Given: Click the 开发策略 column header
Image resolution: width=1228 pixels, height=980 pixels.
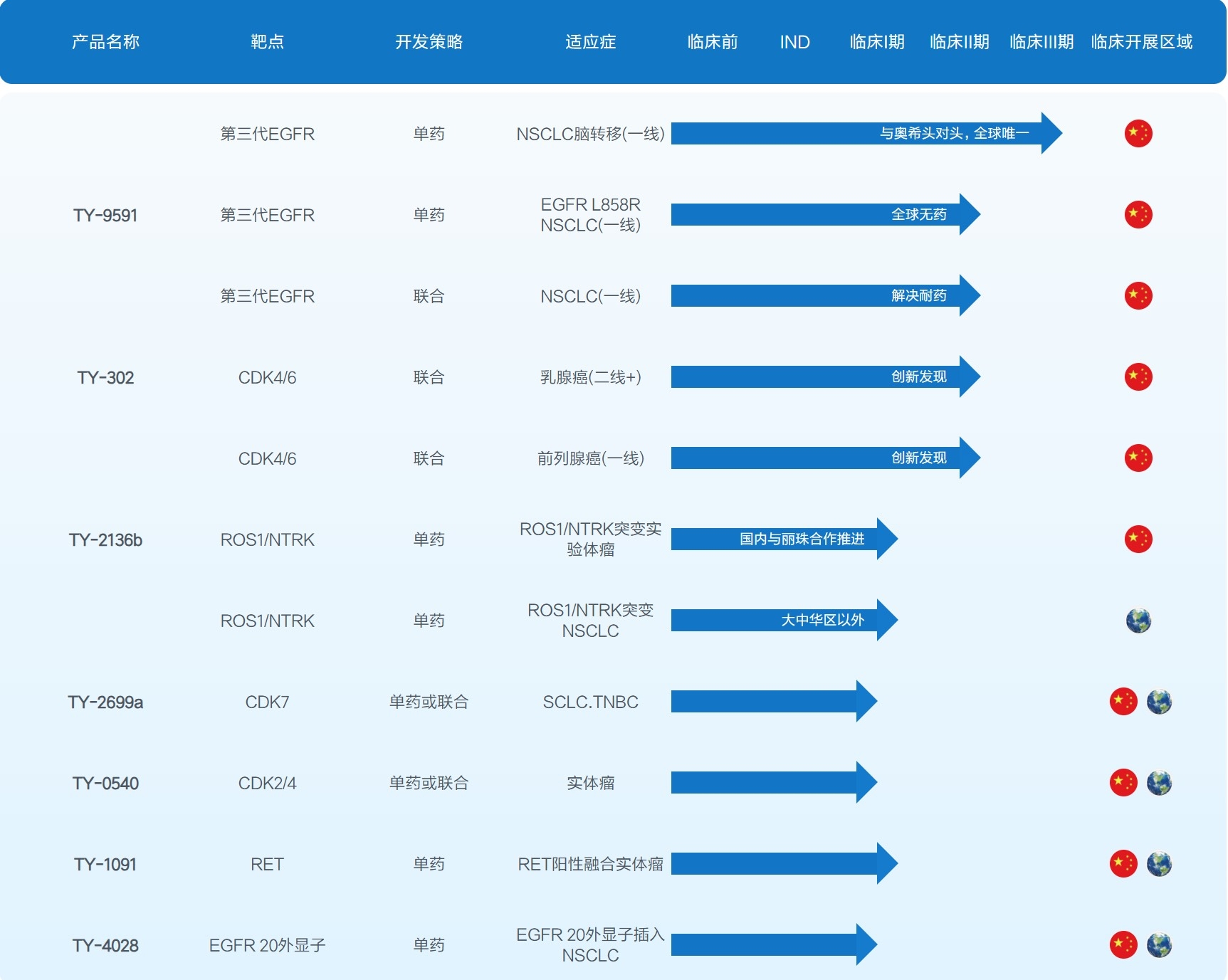Looking at the screenshot, I should [x=429, y=42].
